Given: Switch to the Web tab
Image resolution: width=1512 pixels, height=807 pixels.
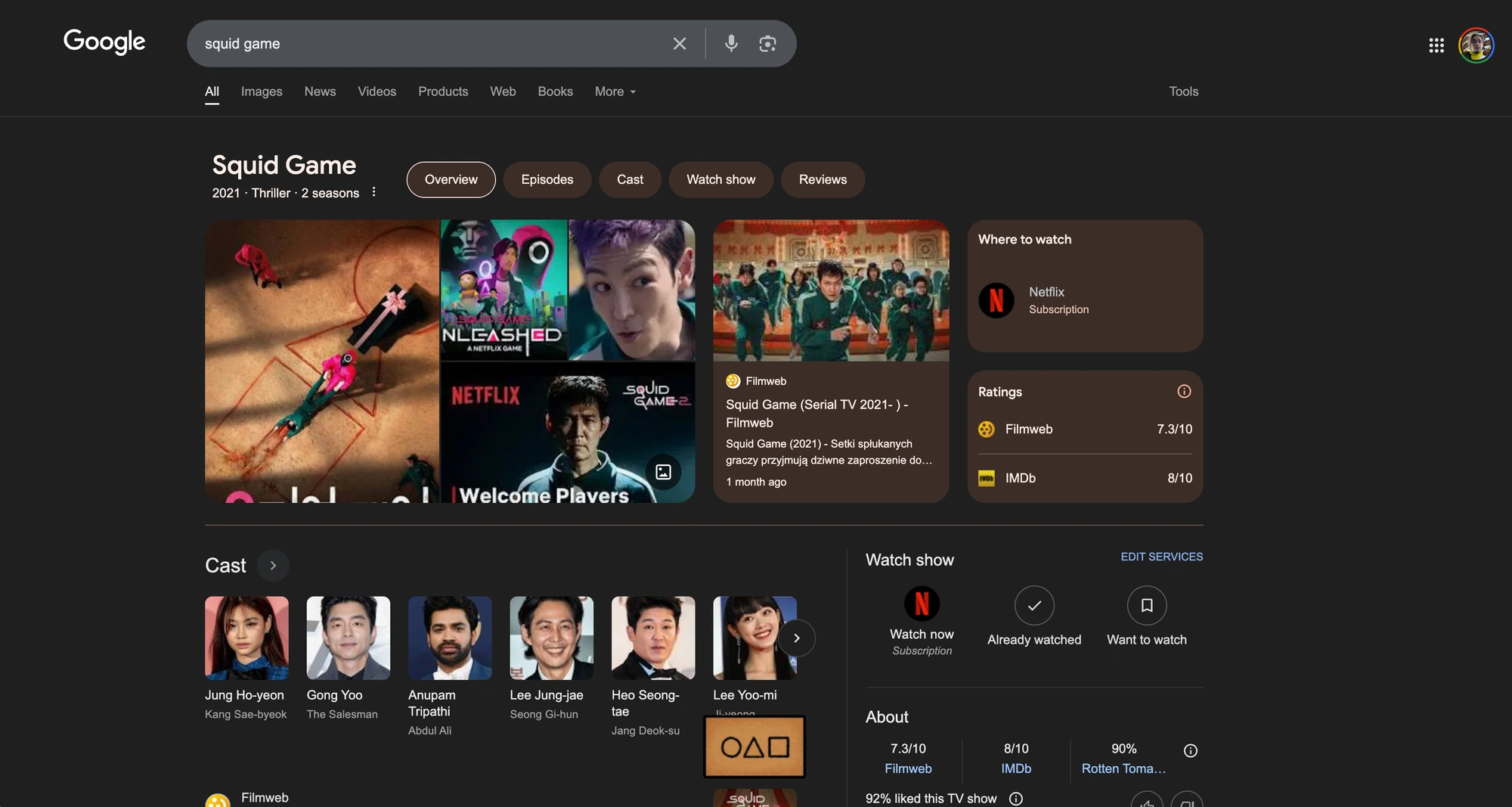Looking at the screenshot, I should click(503, 92).
